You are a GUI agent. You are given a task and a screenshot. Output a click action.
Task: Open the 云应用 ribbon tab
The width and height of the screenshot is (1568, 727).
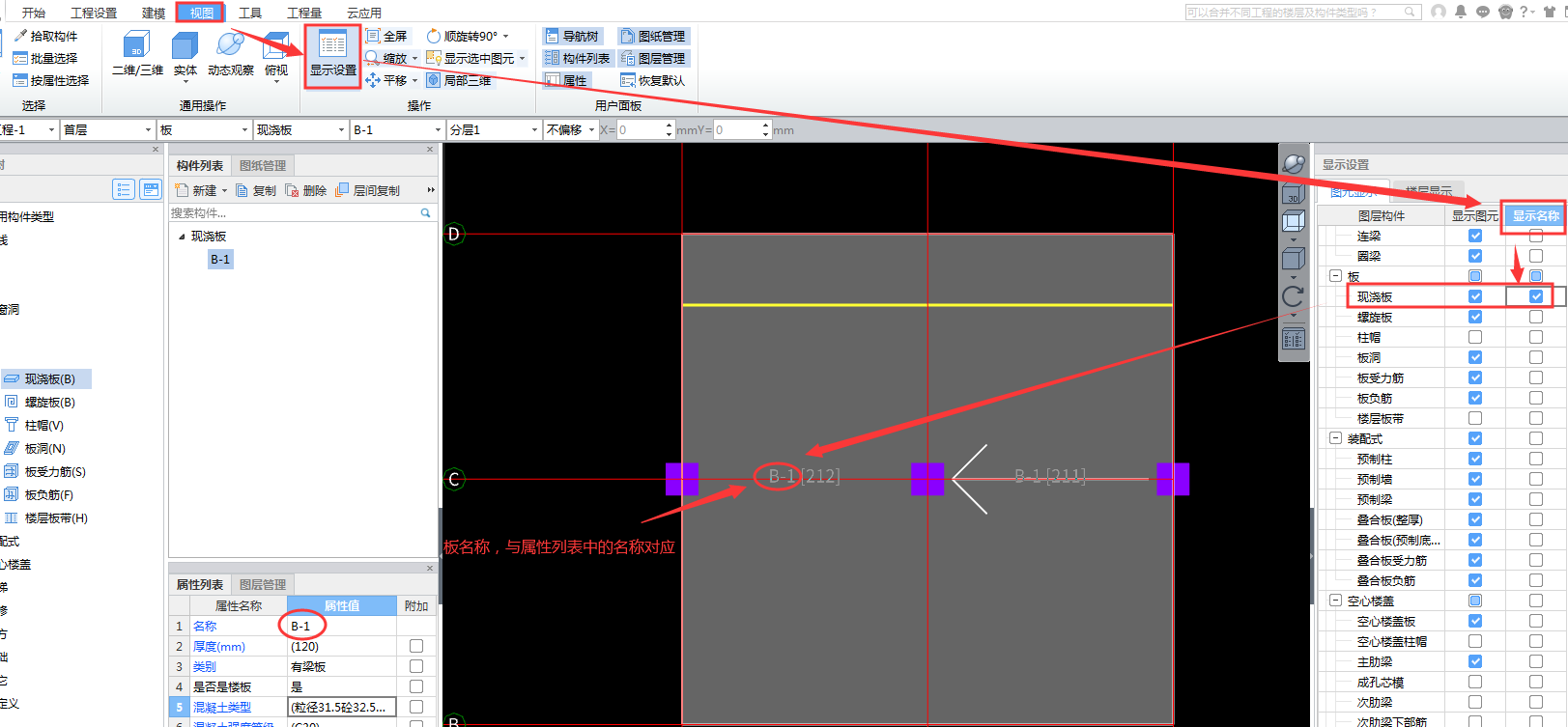click(x=364, y=13)
